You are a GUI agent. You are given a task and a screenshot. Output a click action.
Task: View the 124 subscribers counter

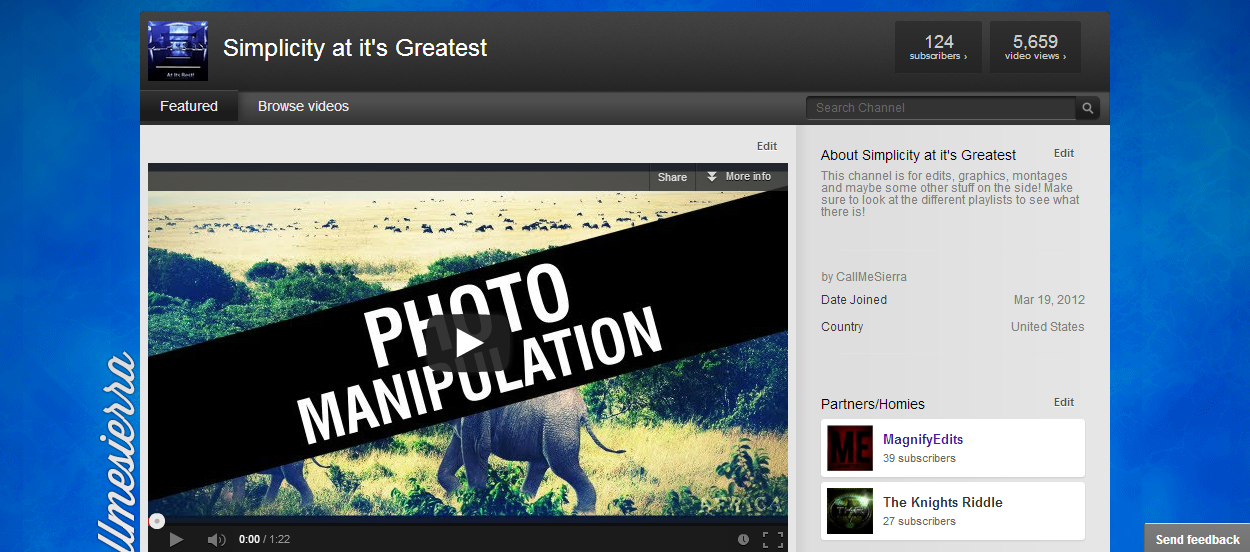click(x=938, y=47)
